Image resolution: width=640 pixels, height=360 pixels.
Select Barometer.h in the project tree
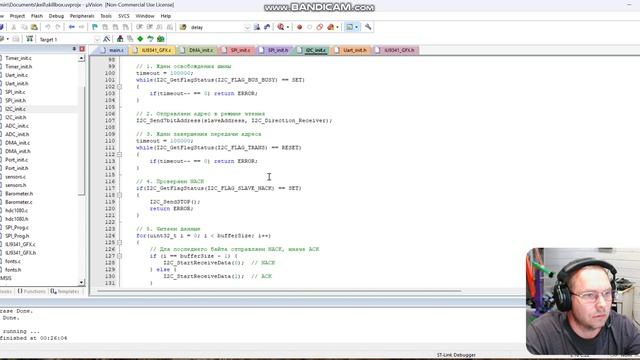pos(19,194)
